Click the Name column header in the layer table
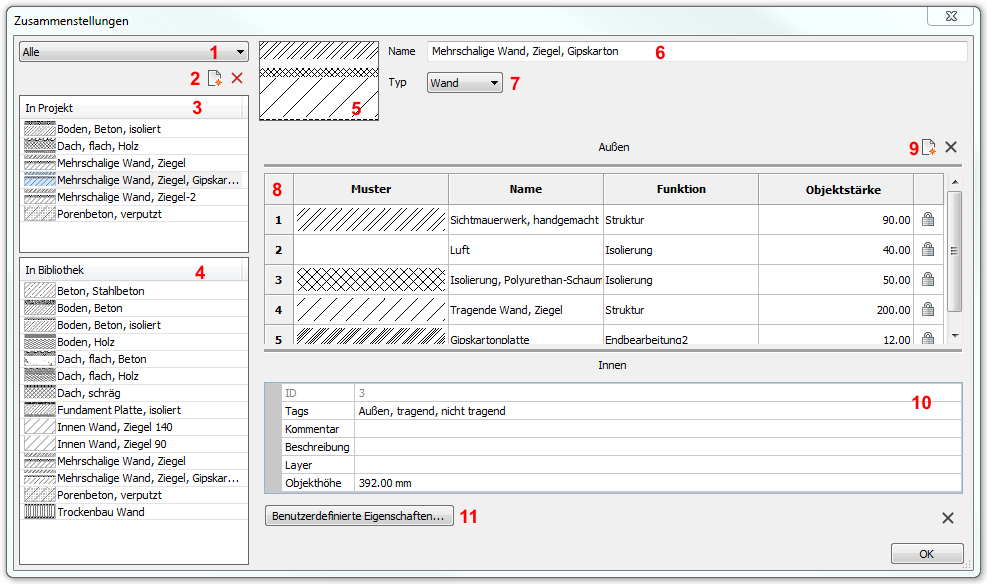This screenshot has height=584, width=987. (526, 189)
